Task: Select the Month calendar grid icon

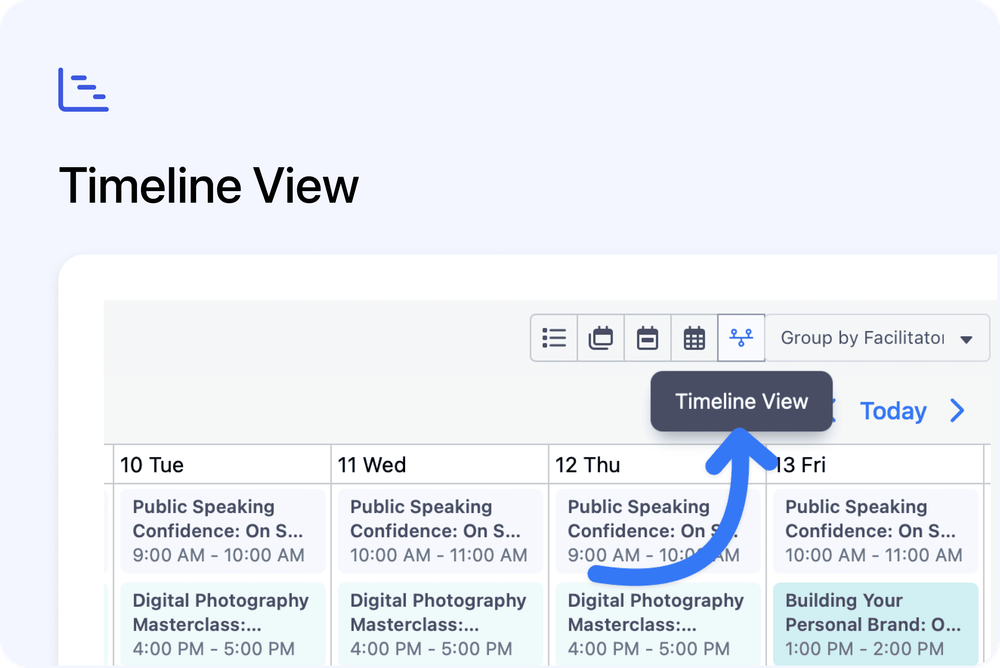Action: coord(694,337)
